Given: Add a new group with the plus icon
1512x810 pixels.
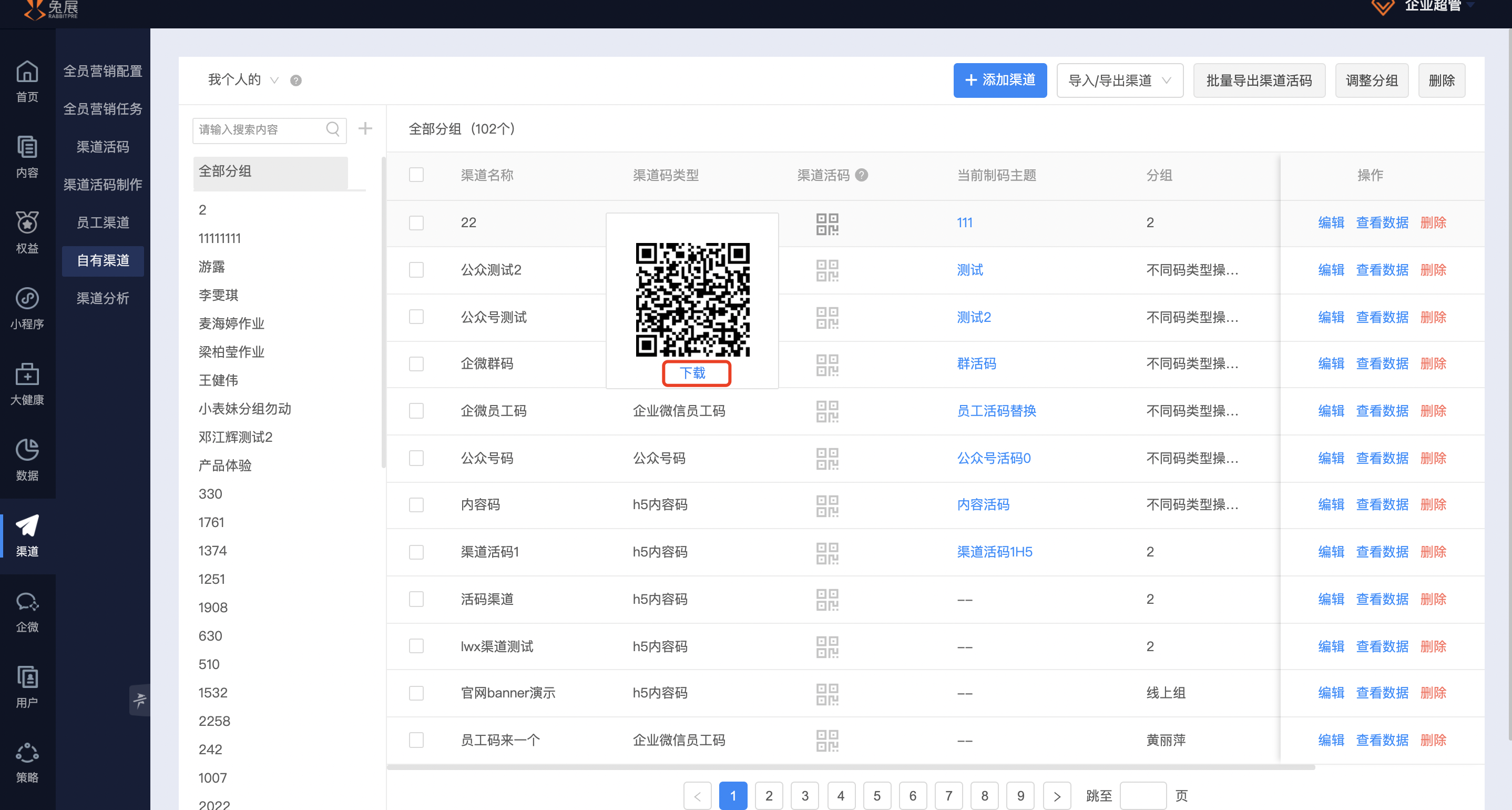Looking at the screenshot, I should click(365, 129).
